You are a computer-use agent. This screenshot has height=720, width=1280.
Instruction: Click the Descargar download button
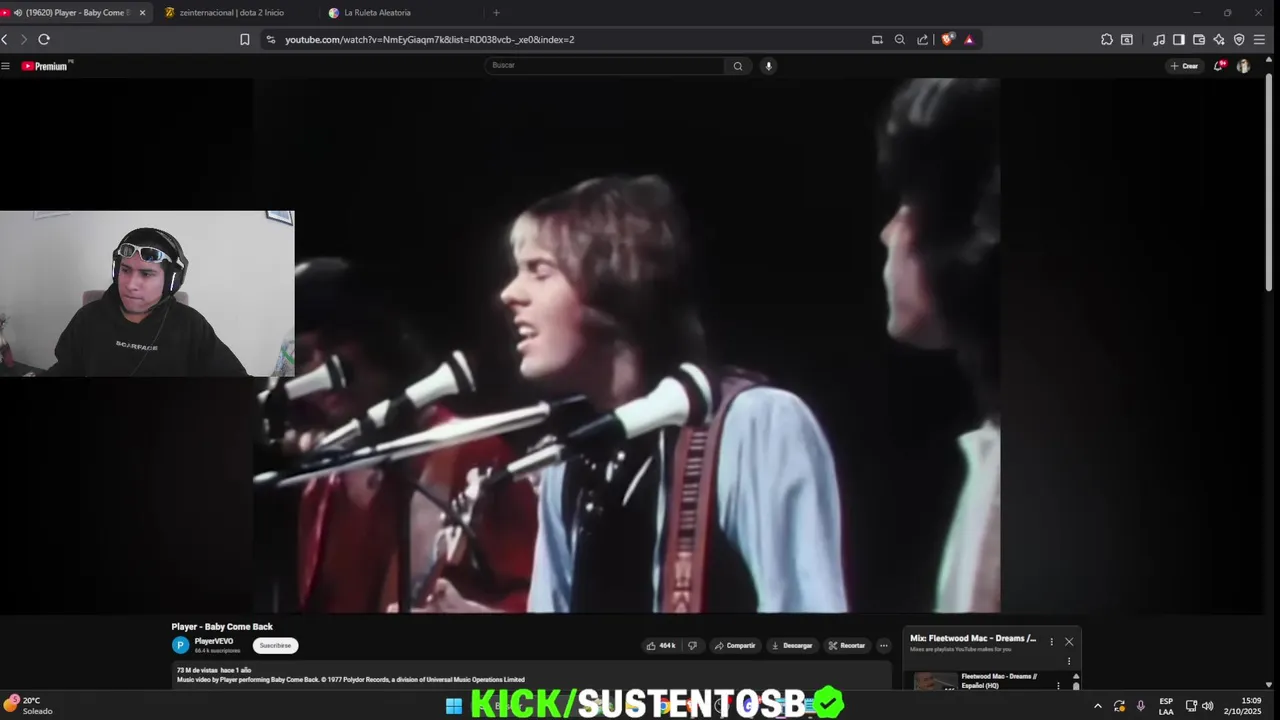click(792, 646)
